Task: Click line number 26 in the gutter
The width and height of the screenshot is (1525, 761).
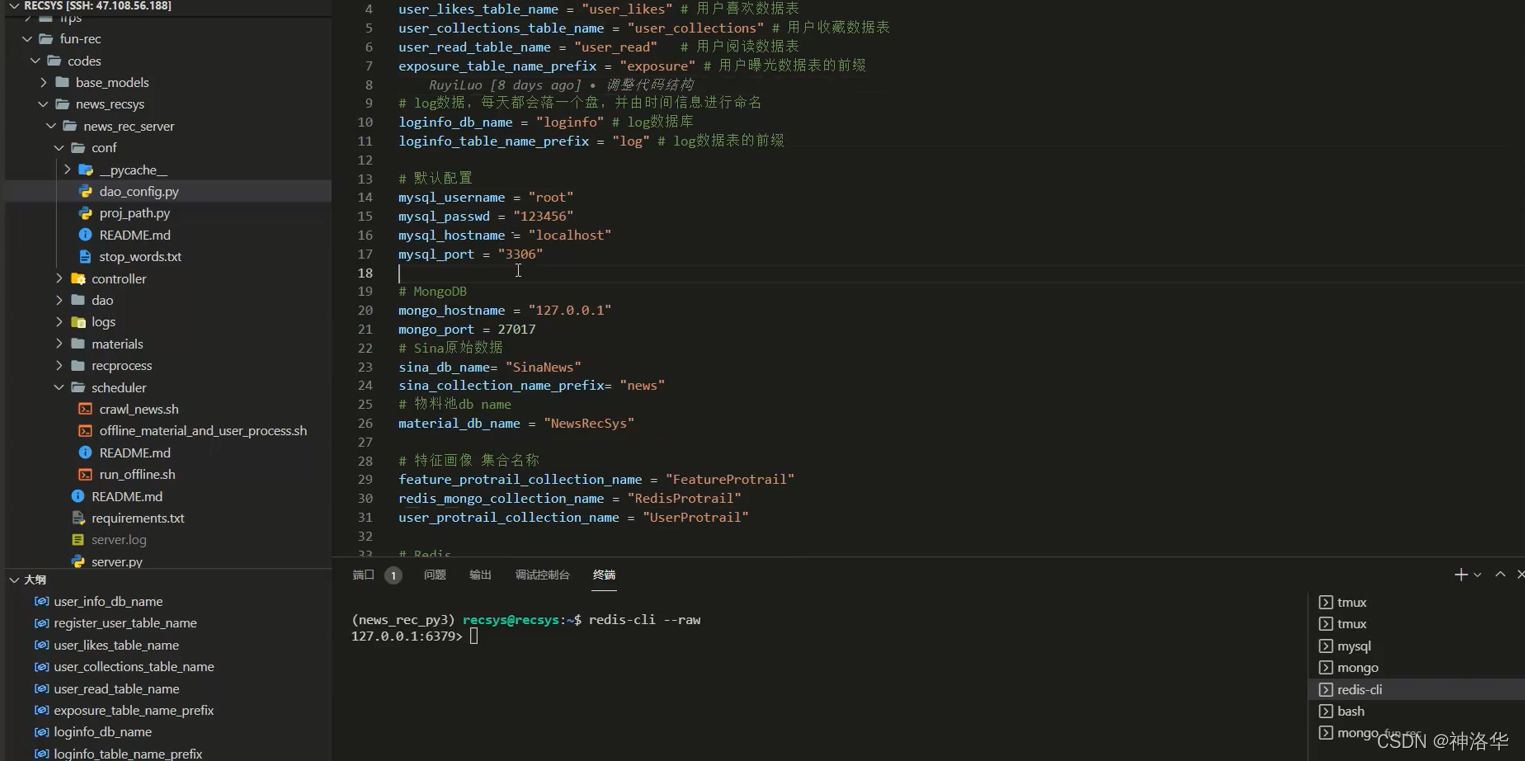Action: [x=365, y=423]
